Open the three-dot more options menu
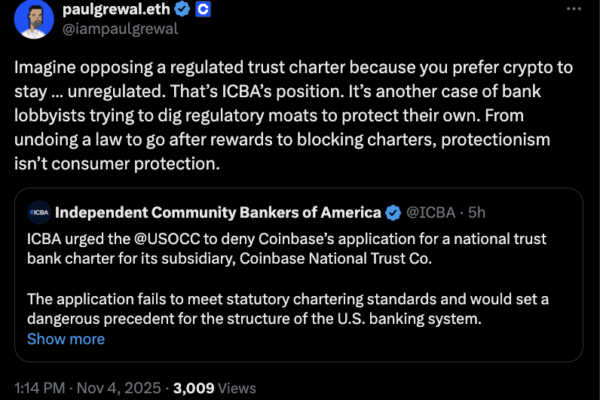Viewport: 600px width, 400px height. pos(571,11)
